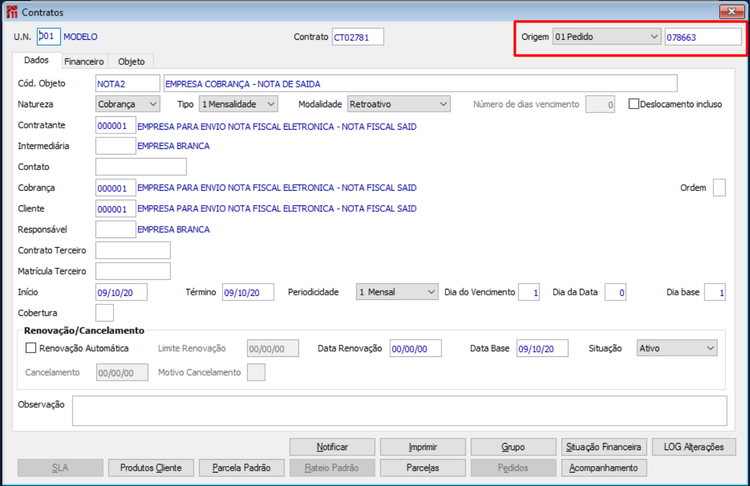This screenshot has height=486, width=750.
Task: Open the Objeto tab
Action: coord(131,61)
